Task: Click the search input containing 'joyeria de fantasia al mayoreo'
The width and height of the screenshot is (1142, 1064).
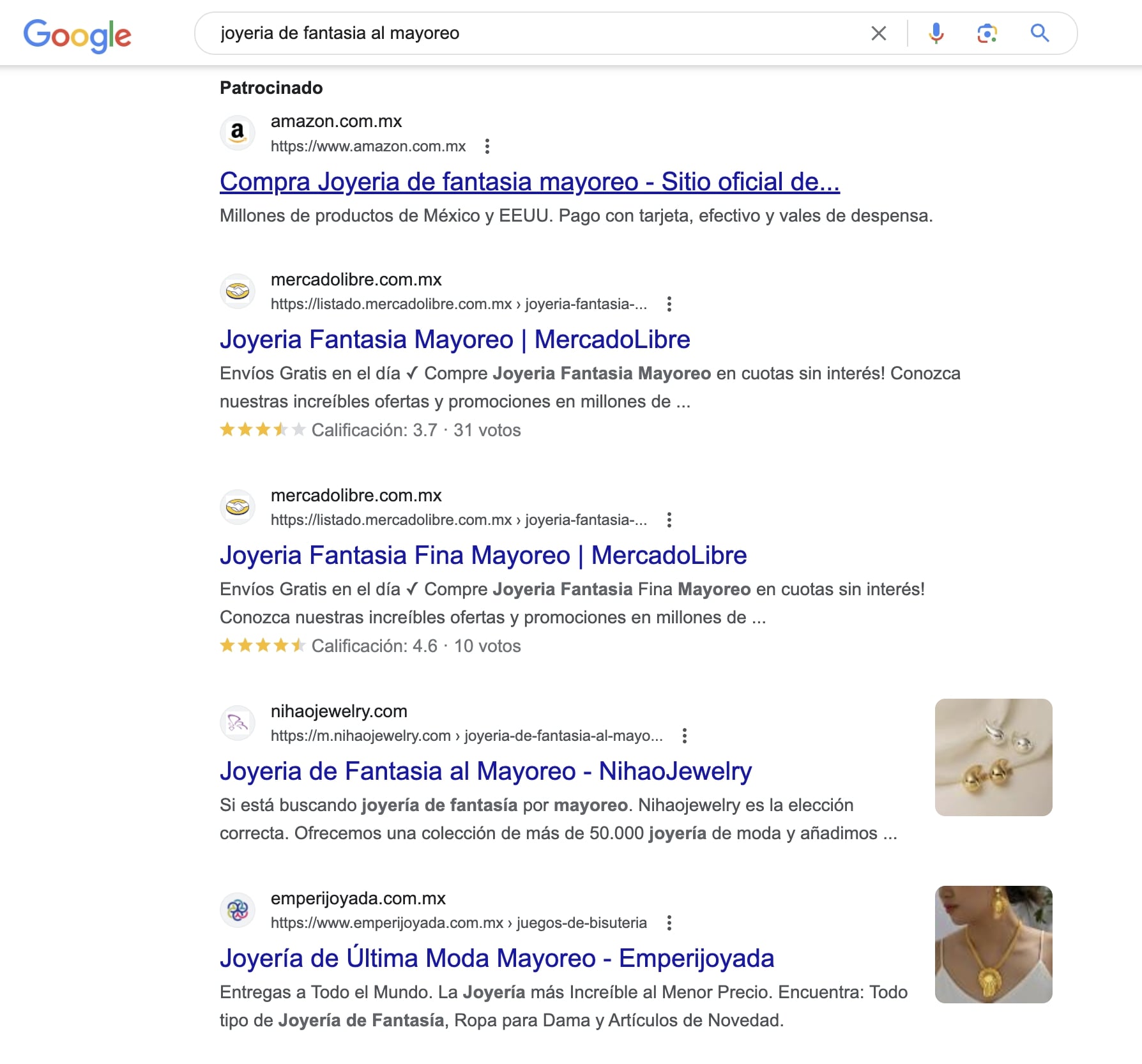Action: point(537,33)
